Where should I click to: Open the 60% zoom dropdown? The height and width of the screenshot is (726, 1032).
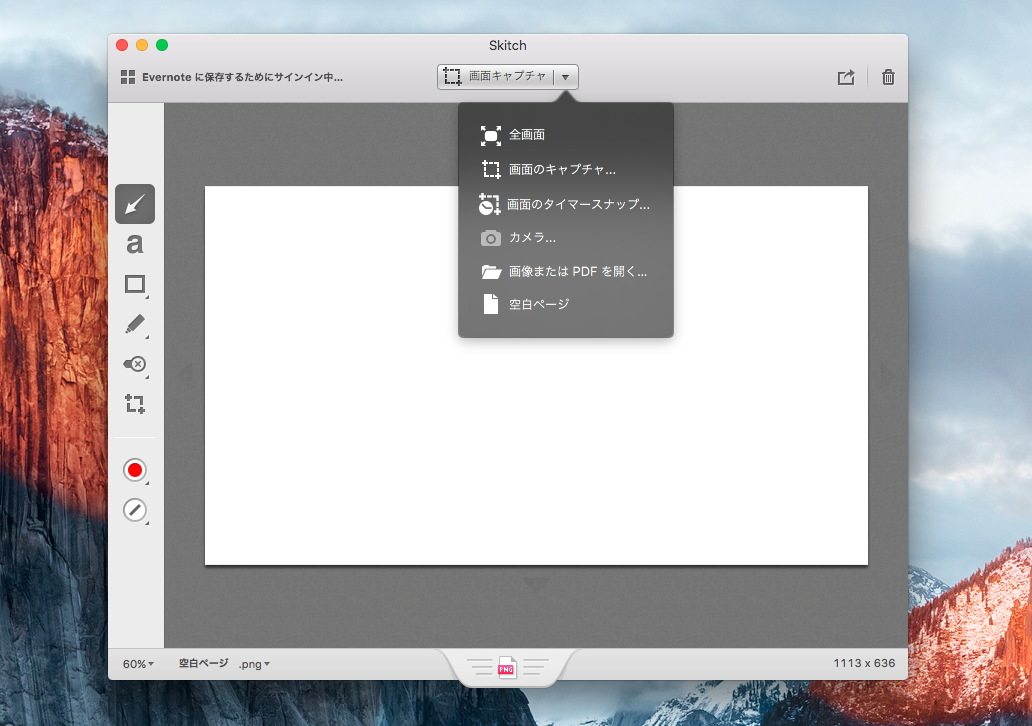tap(138, 664)
